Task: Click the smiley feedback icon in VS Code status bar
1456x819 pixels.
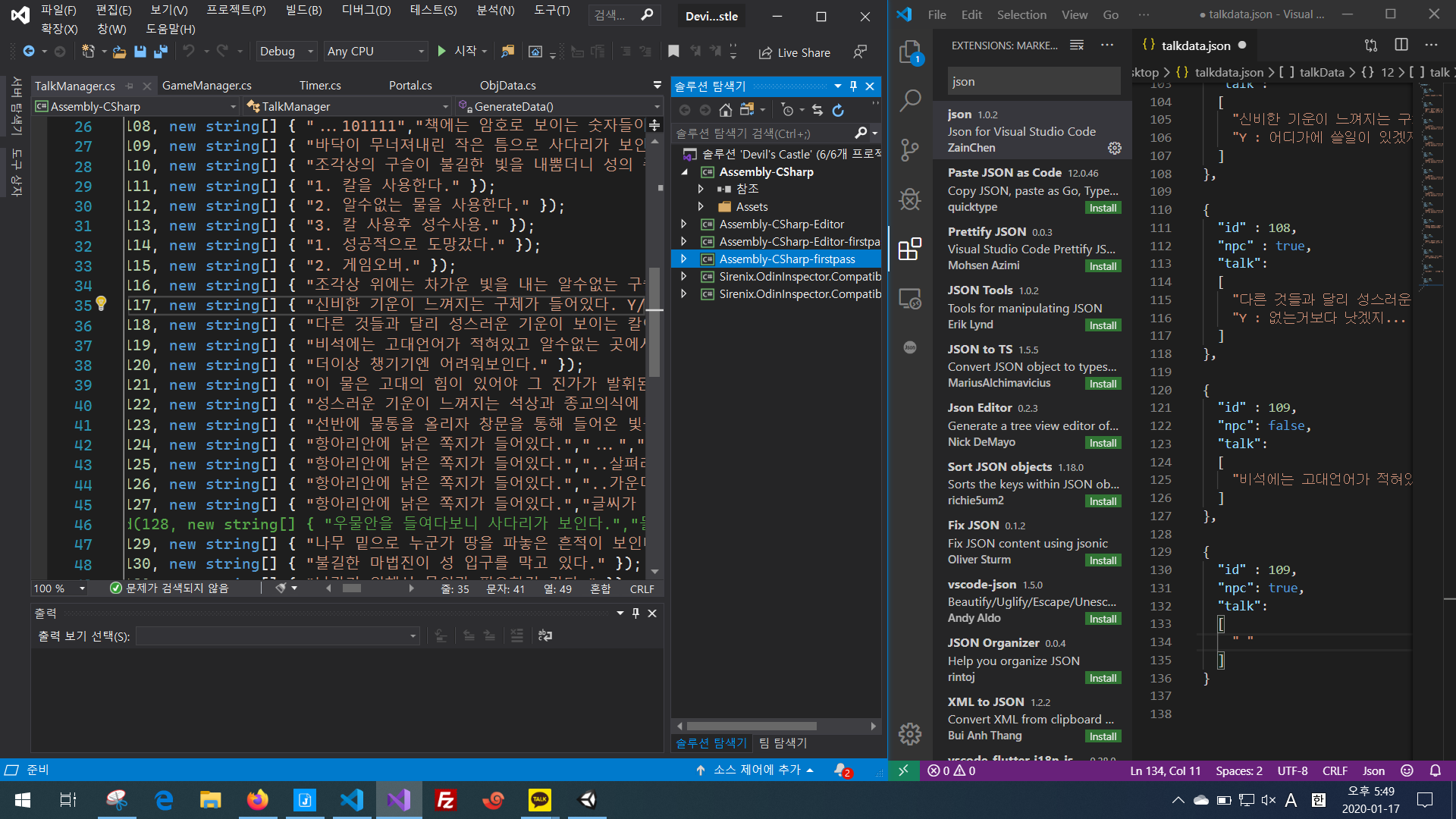Action: pos(1407,770)
